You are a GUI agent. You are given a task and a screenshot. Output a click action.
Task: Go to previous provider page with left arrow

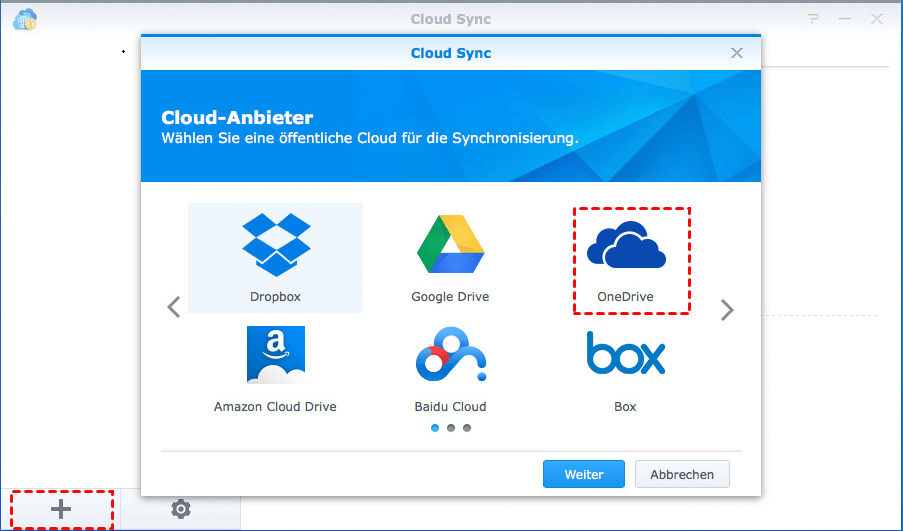174,307
